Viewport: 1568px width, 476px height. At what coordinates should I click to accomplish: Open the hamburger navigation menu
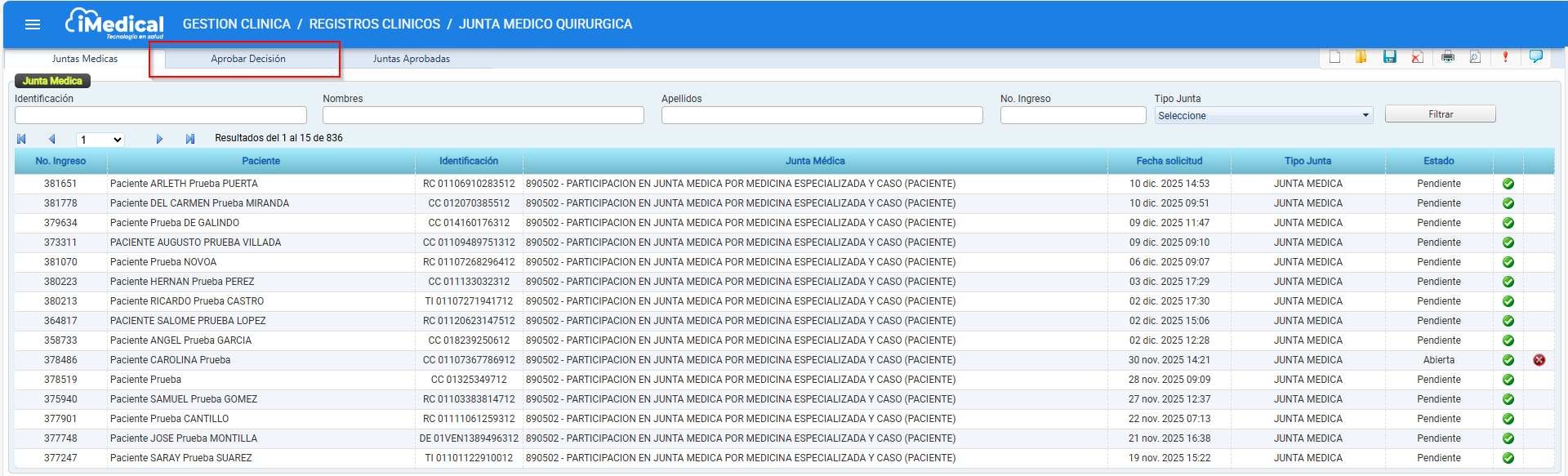(x=33, y=24)
